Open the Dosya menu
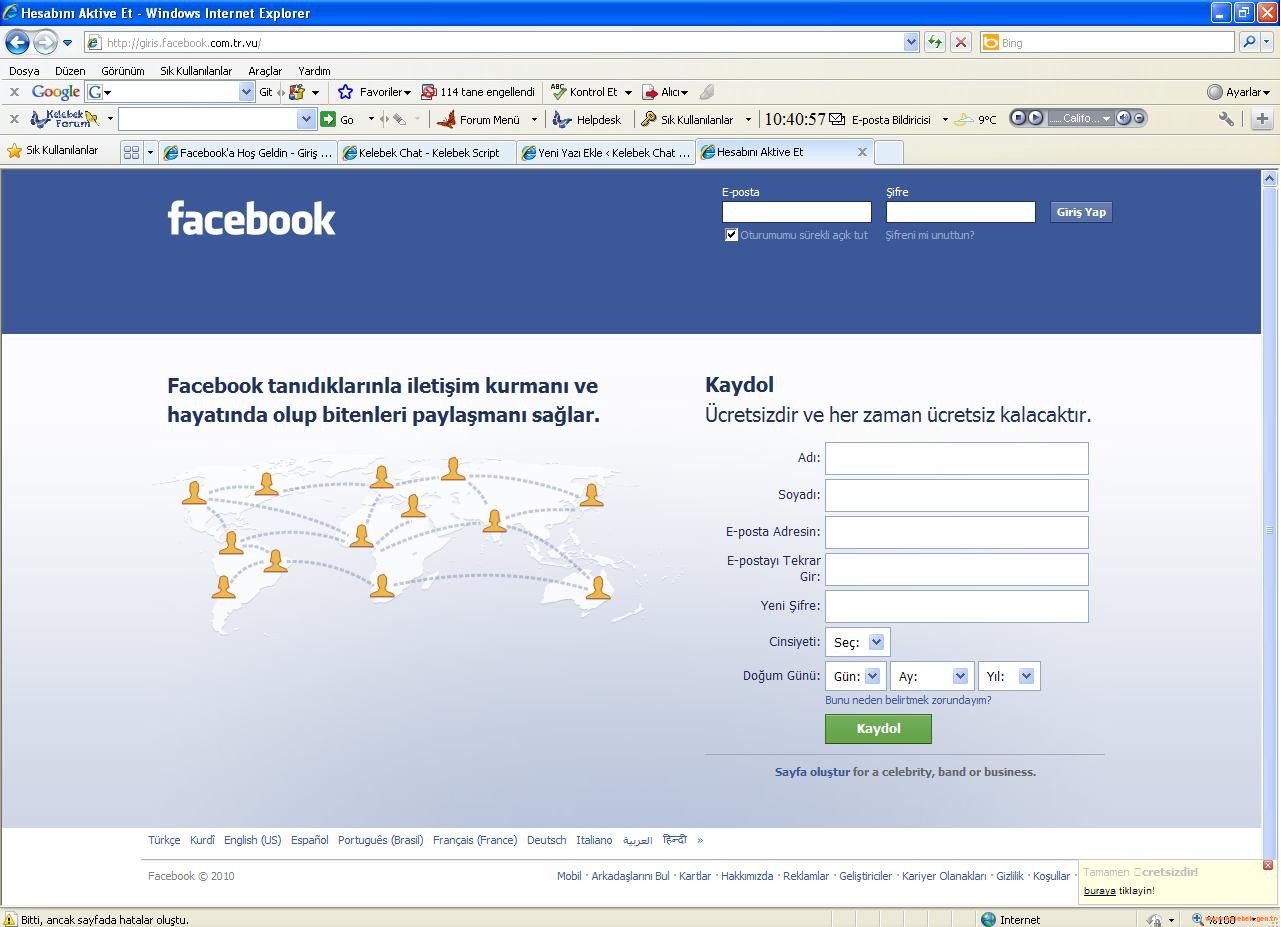 pos(24,71)
